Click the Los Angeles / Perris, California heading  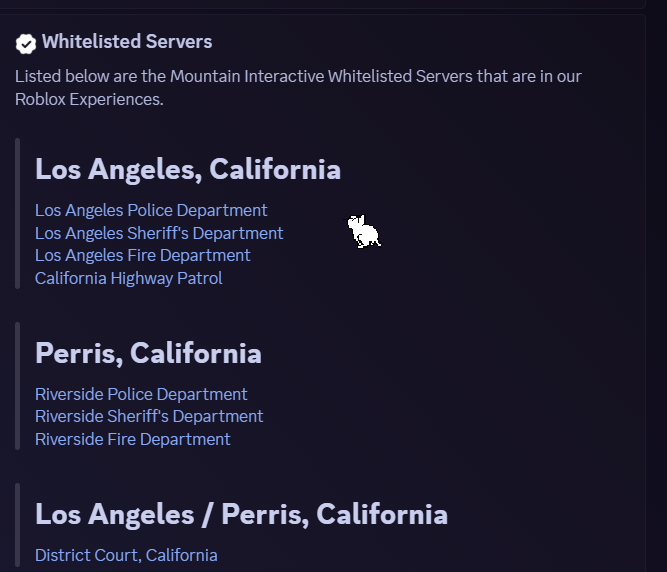(241, 515)
